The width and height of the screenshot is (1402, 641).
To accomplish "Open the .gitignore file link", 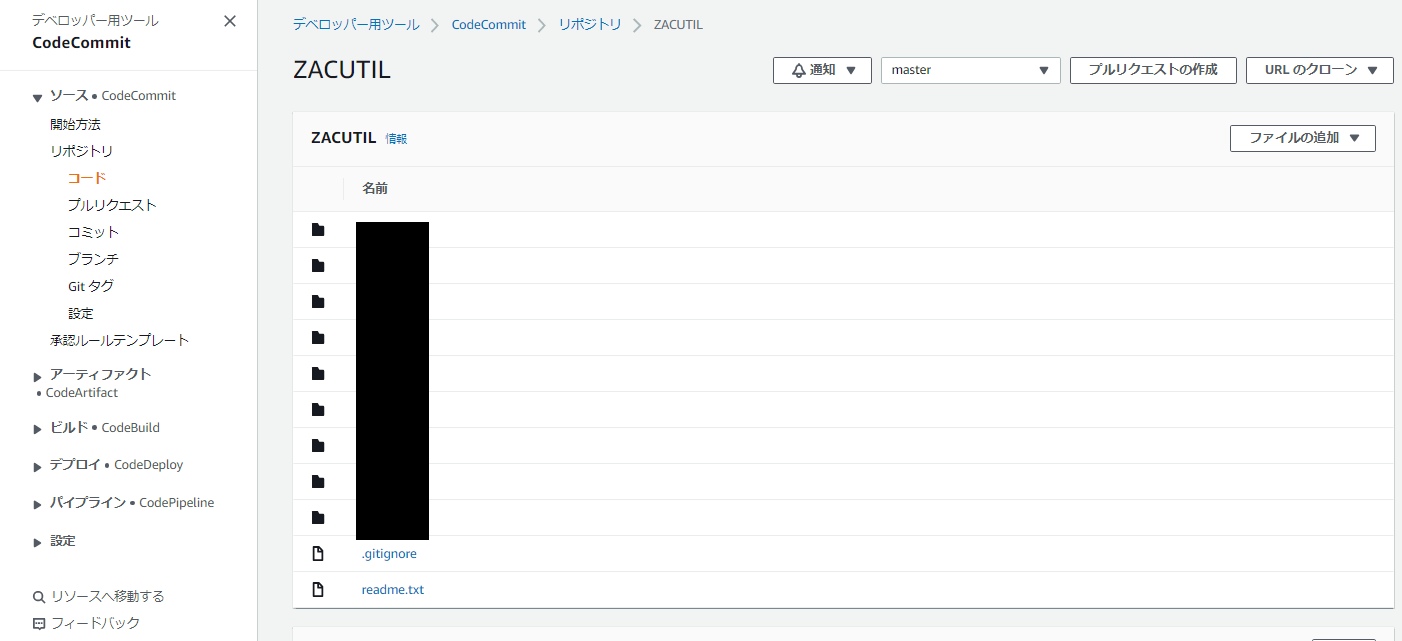I will pos(389,553).
